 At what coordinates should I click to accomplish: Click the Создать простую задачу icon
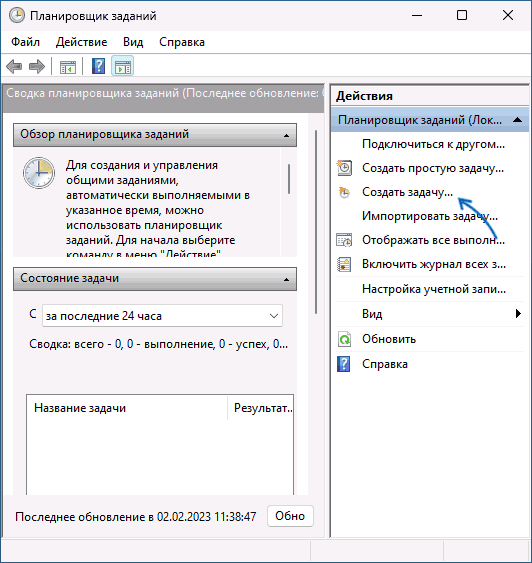click(x=344, y=168)
